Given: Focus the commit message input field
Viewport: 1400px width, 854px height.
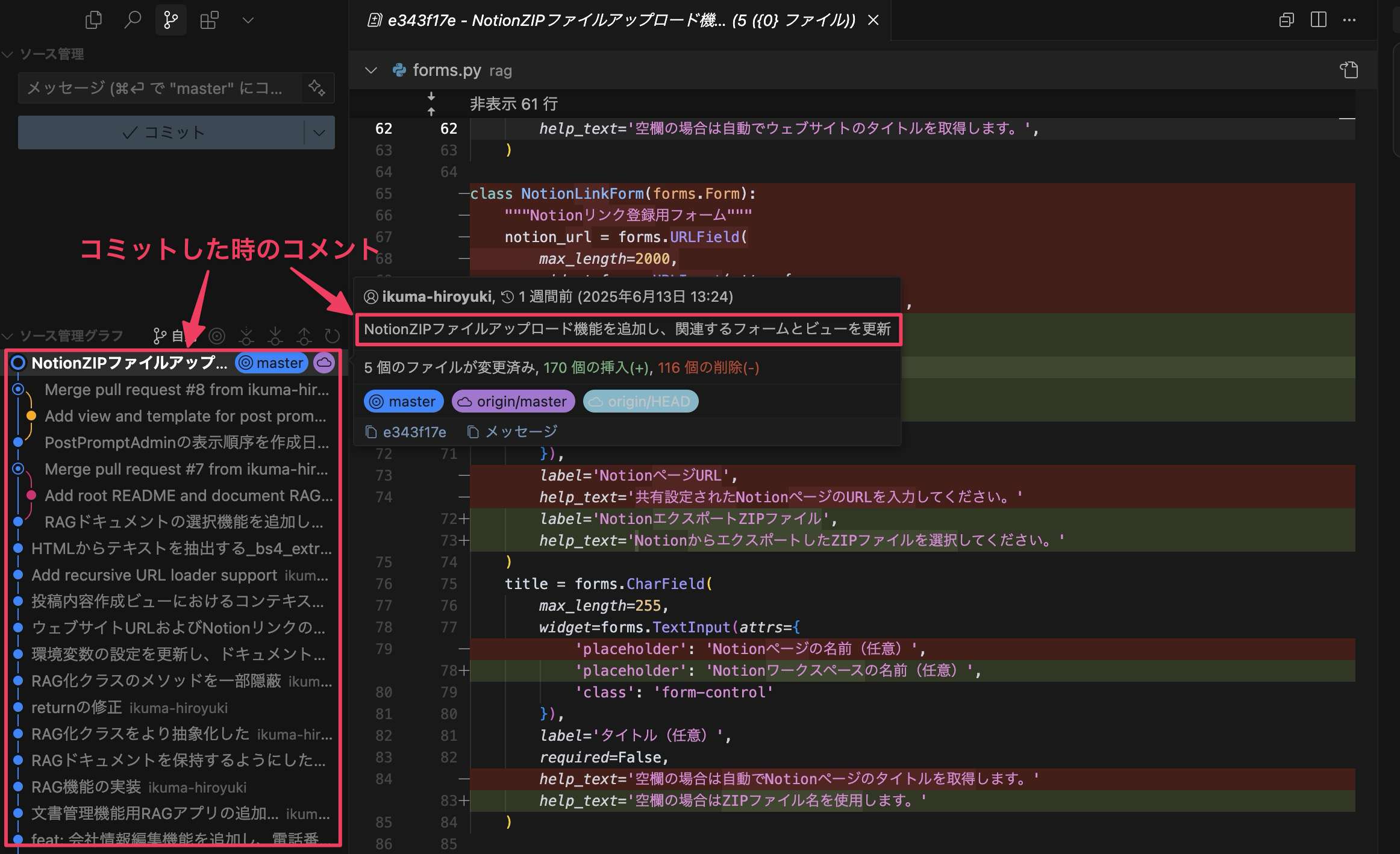Looking at the screenshot, I should coord(160,88).
